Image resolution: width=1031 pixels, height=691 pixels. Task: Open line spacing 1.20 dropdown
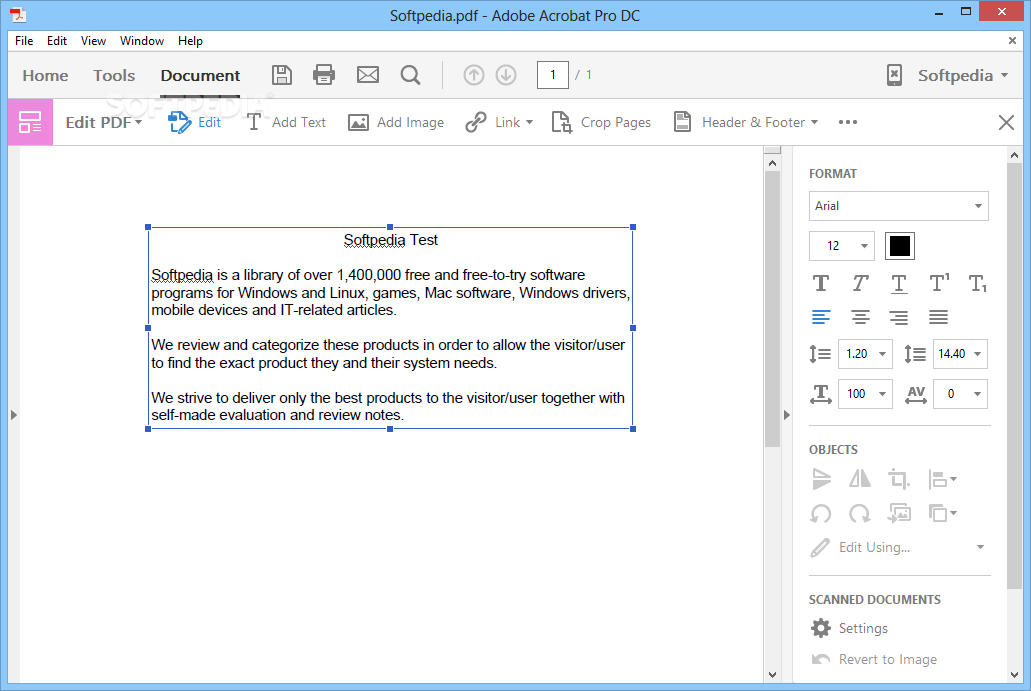point(865,354)
